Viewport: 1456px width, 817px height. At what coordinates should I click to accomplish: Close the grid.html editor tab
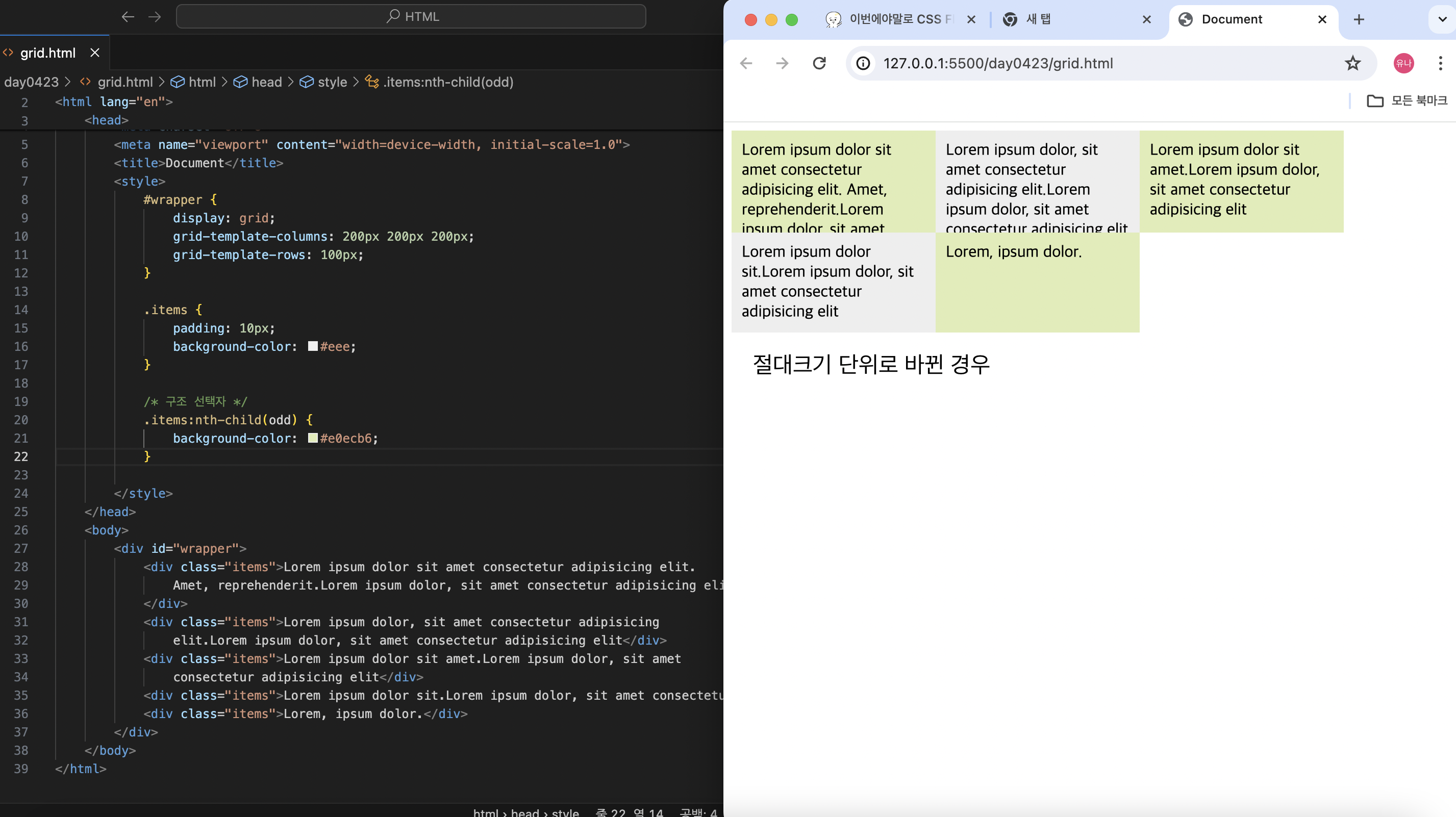tap(95, 53)
